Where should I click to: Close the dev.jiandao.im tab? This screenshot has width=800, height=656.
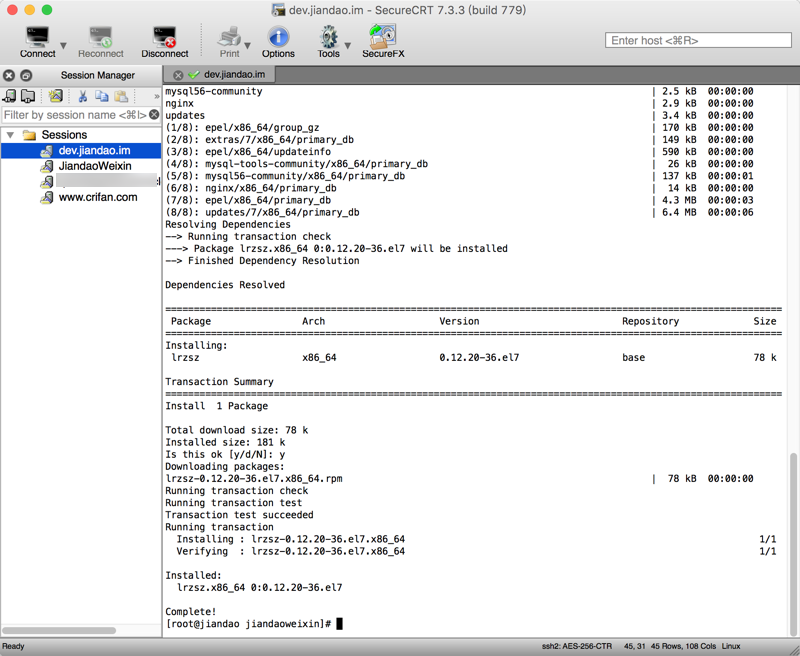pyautogui.click(x=178, y=75)
